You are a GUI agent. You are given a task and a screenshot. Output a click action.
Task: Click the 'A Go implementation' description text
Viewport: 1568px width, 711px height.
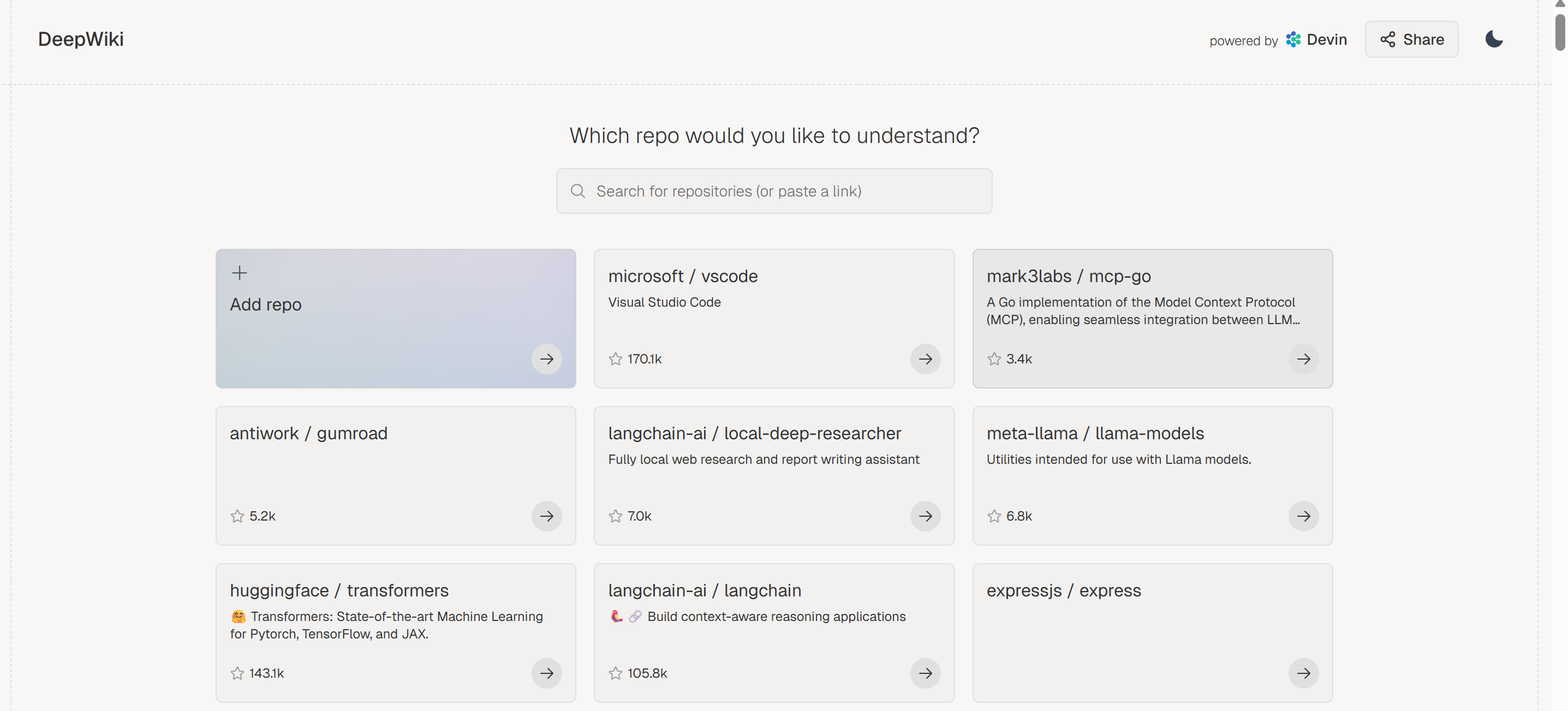pyautogui.click(x=1142, y=310)
